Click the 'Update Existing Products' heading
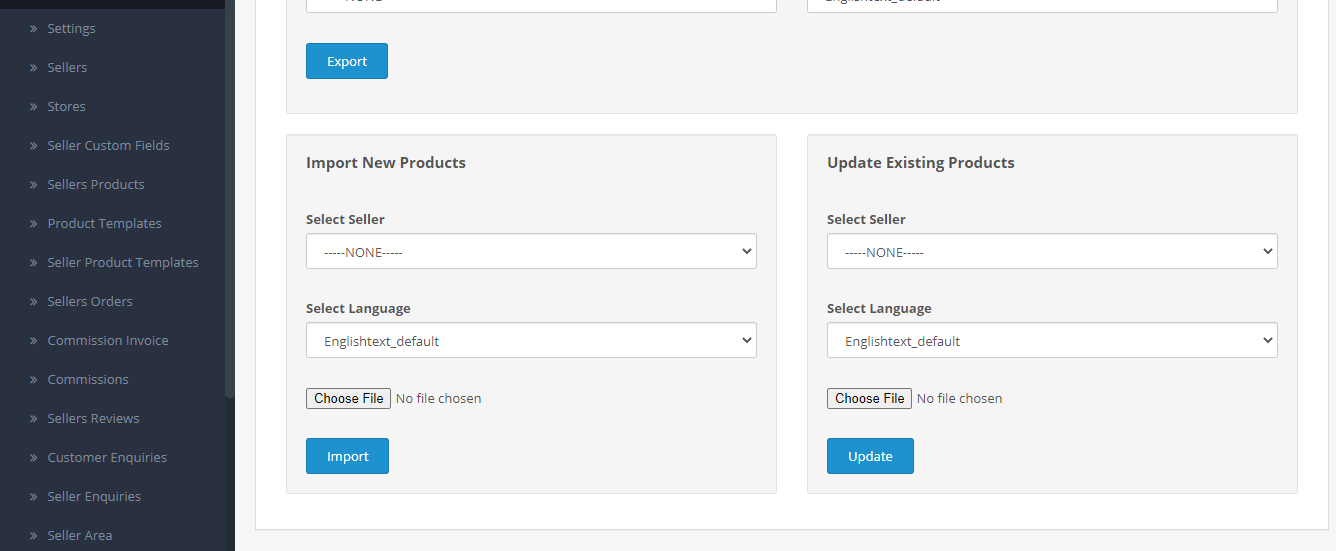 [x=921, y=162]
